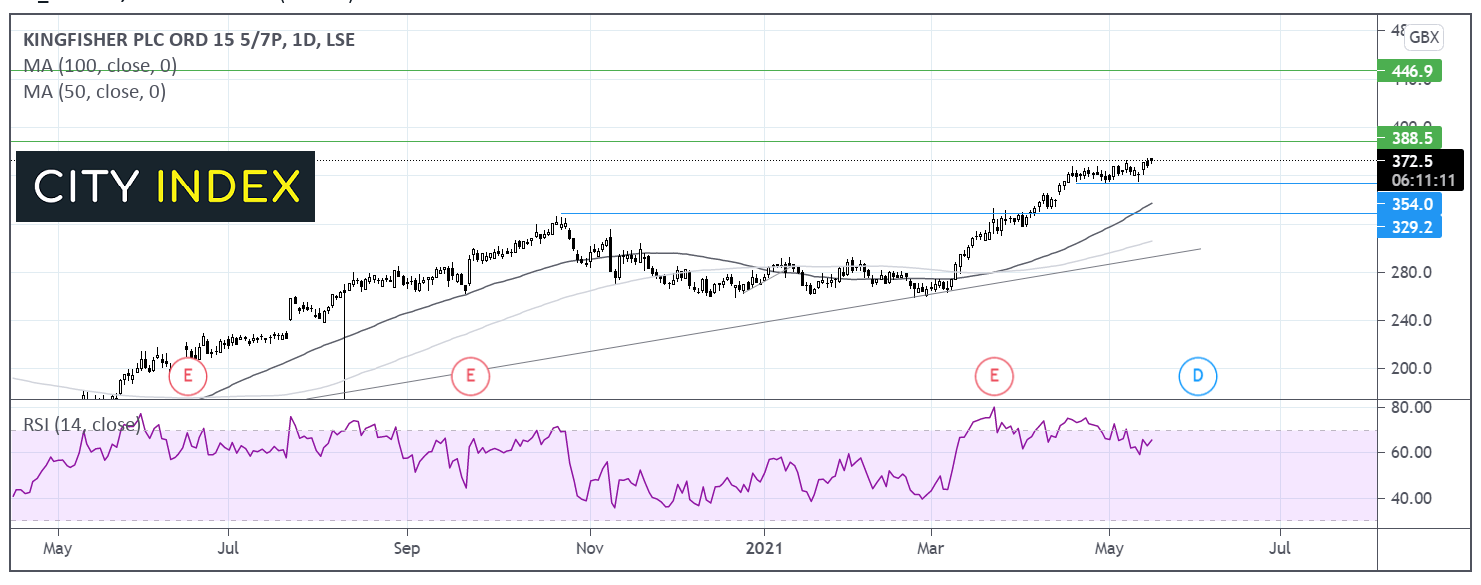The image size is (1481, 585).
Task: Click the Jul label at far right of time axis
Action: pos(1279,549)
